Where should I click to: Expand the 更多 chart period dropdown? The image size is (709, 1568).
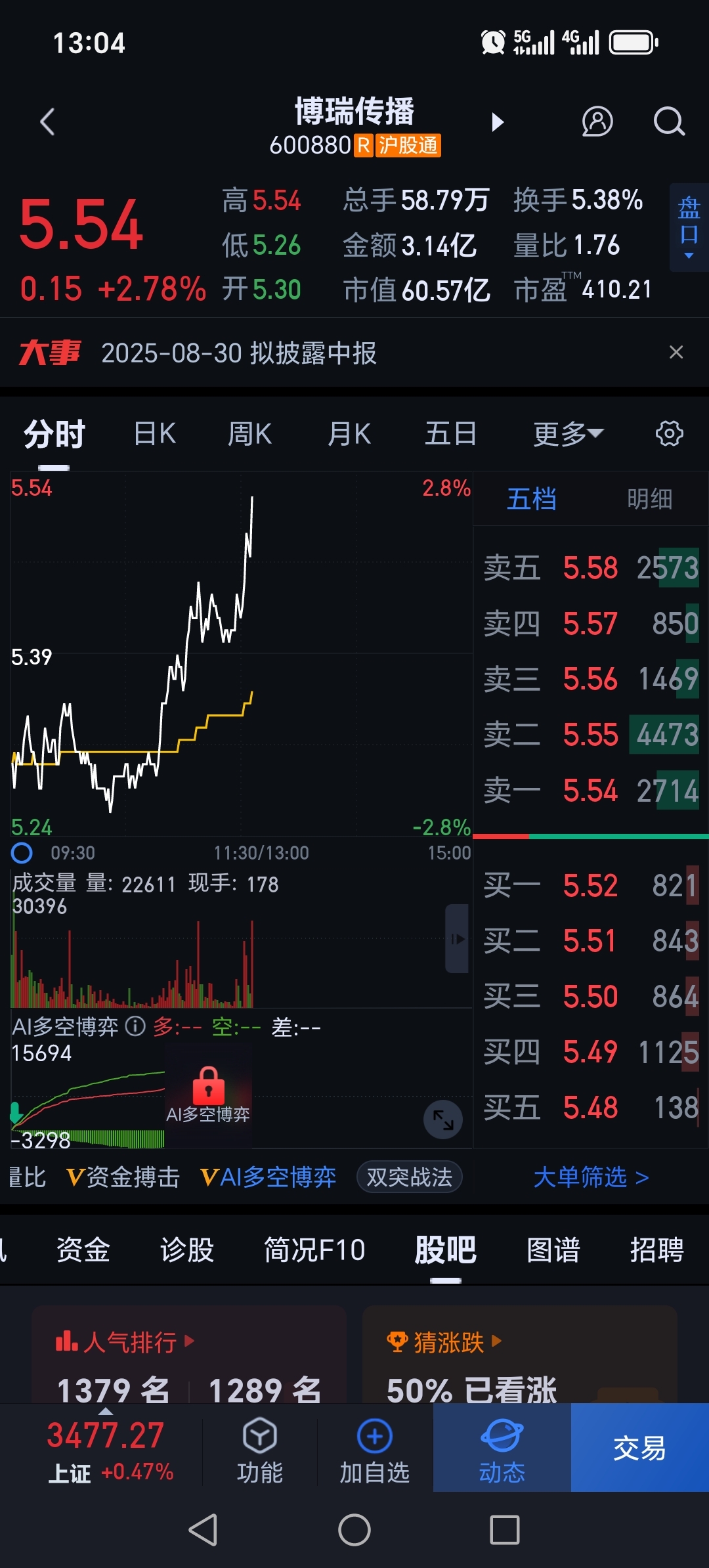(569, 434)
